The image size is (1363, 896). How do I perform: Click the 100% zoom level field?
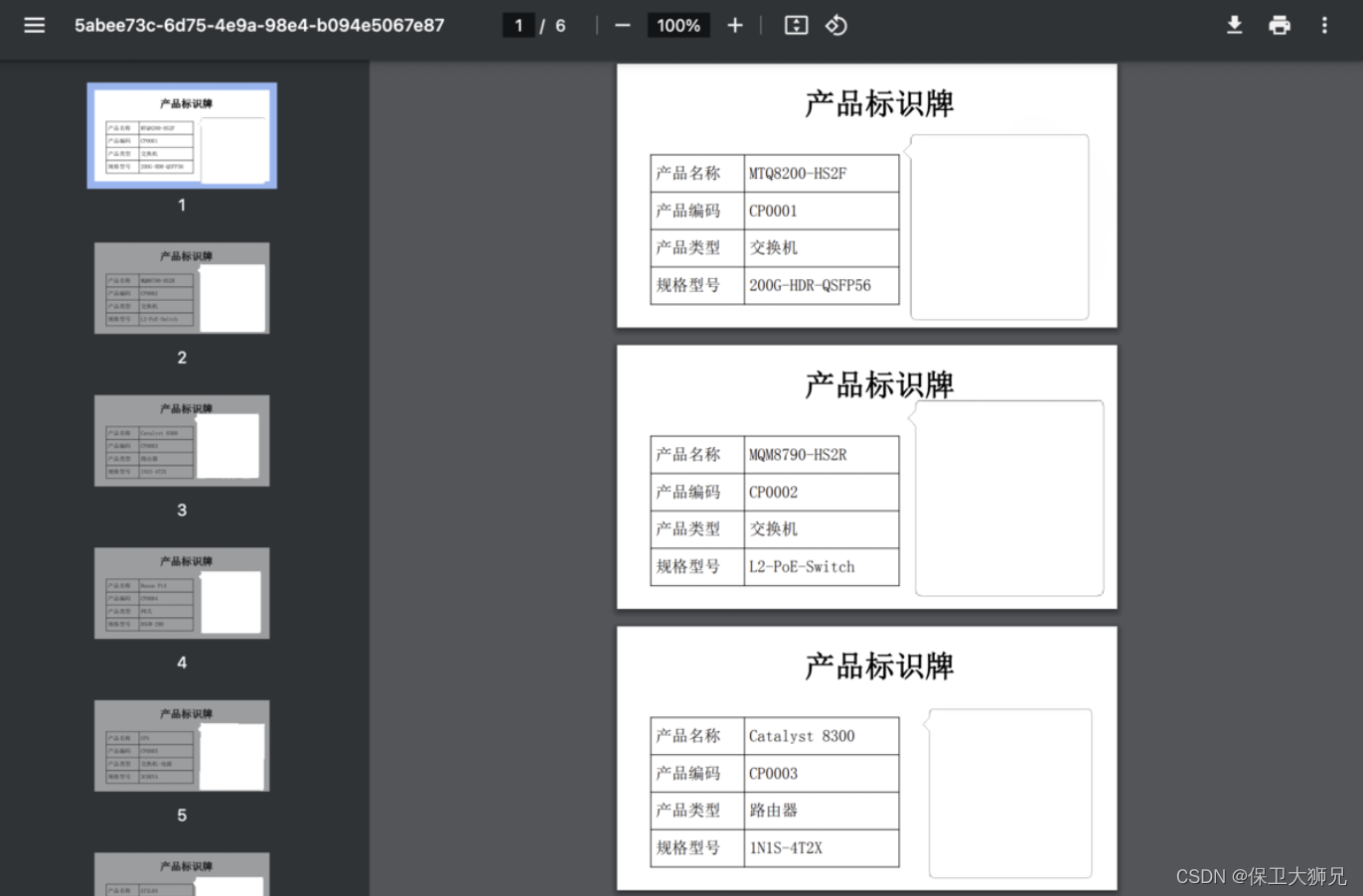coord(679,25)
